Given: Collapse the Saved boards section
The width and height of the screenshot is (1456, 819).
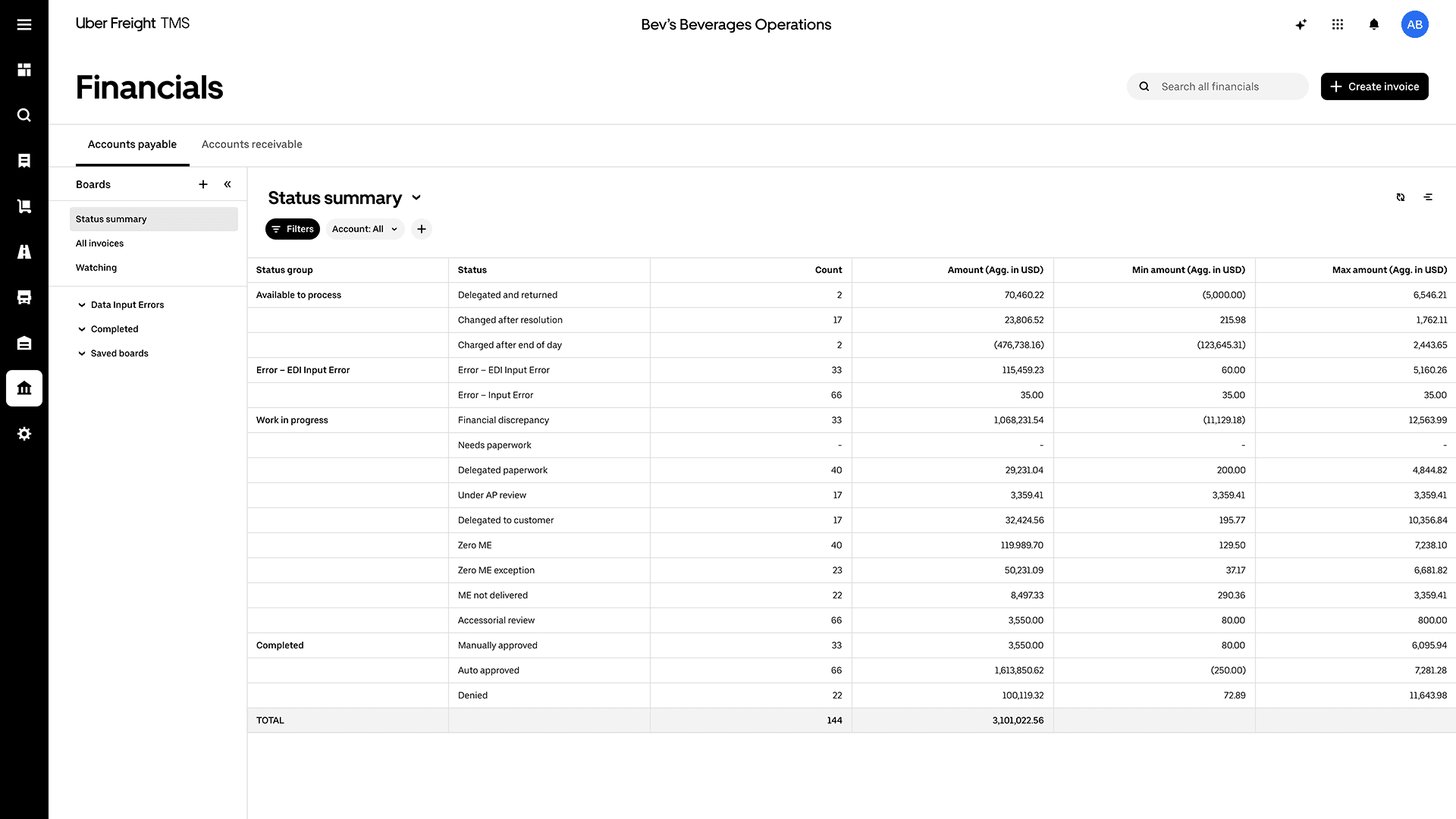Looking at the screenshot, I should tap(81, 353).
